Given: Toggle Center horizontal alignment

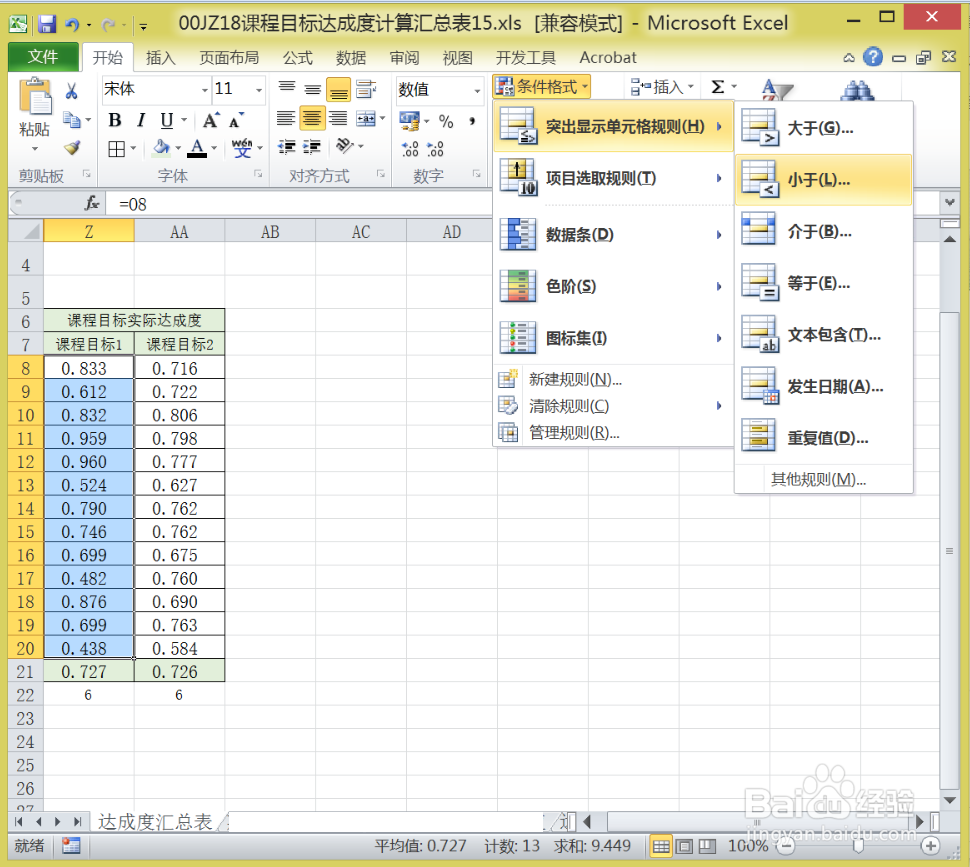Looking at the screenshot, I should [312, 118].
